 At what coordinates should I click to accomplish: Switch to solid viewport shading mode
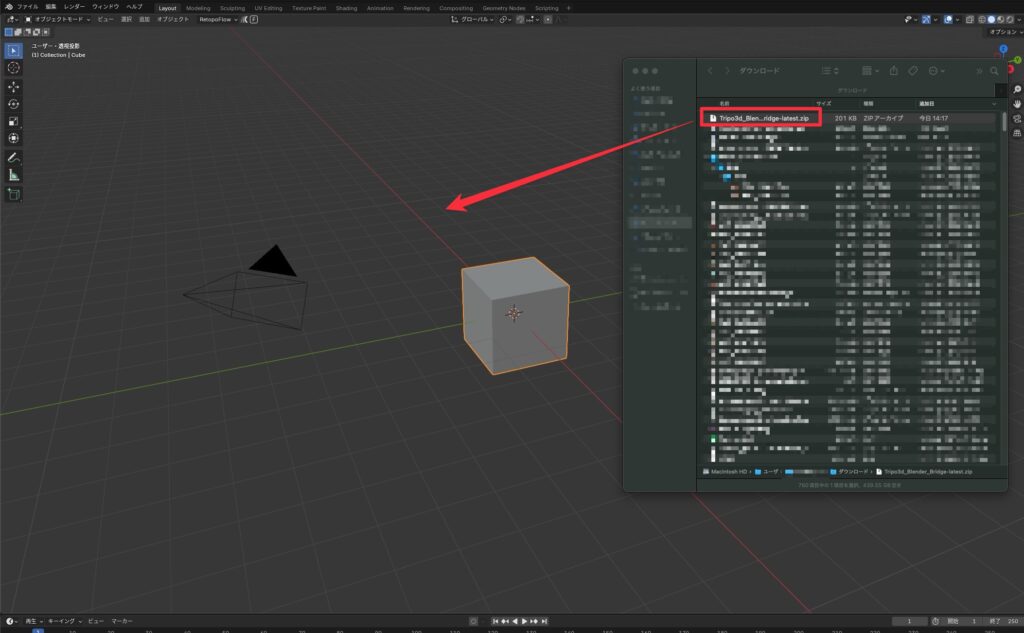pos(989,19)
